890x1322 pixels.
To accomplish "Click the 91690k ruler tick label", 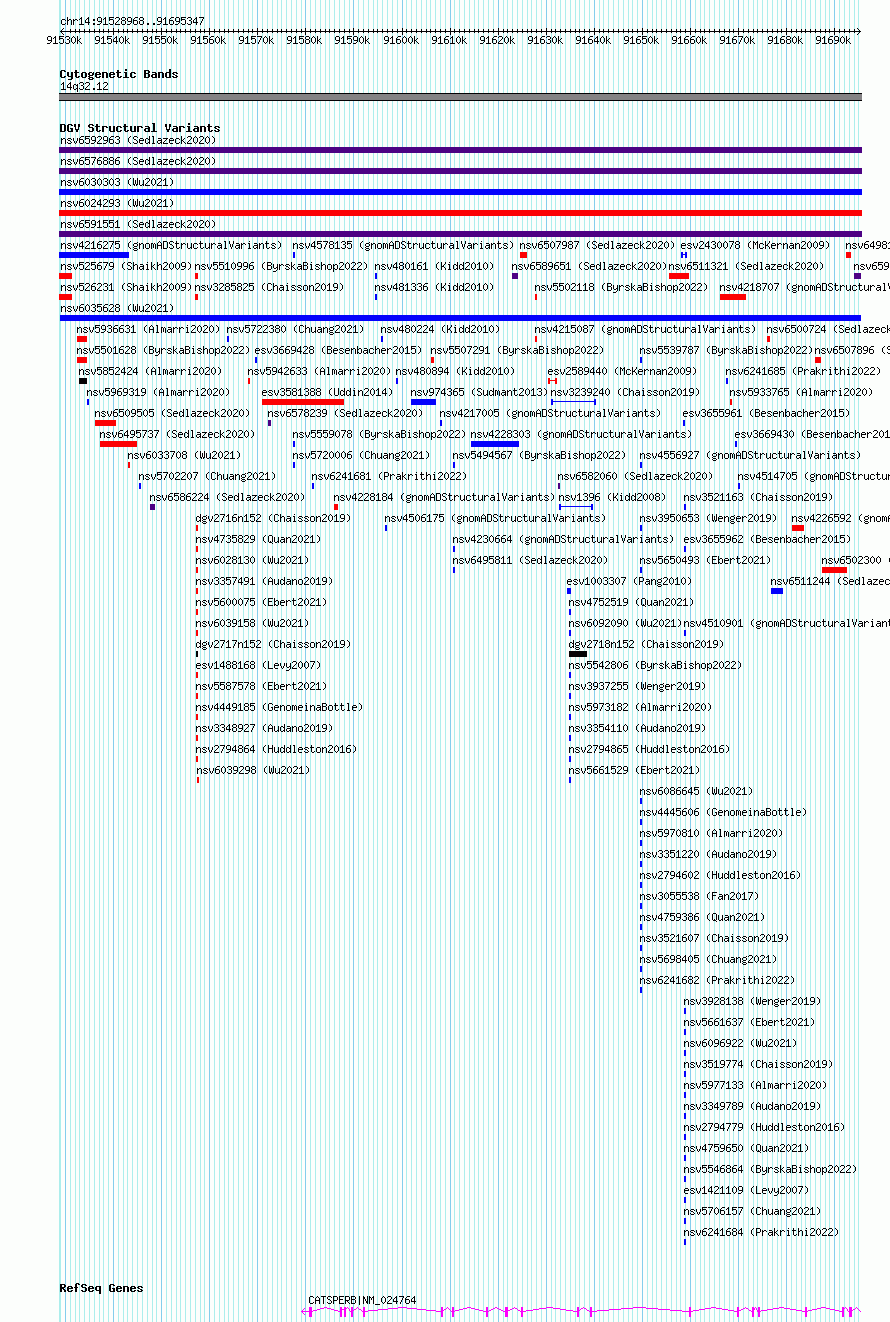I will [x=833, y=40].
